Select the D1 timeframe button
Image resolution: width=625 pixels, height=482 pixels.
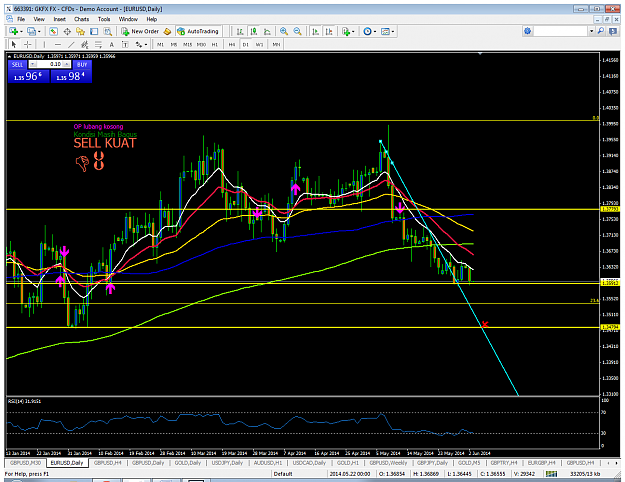tap(246, 44)
